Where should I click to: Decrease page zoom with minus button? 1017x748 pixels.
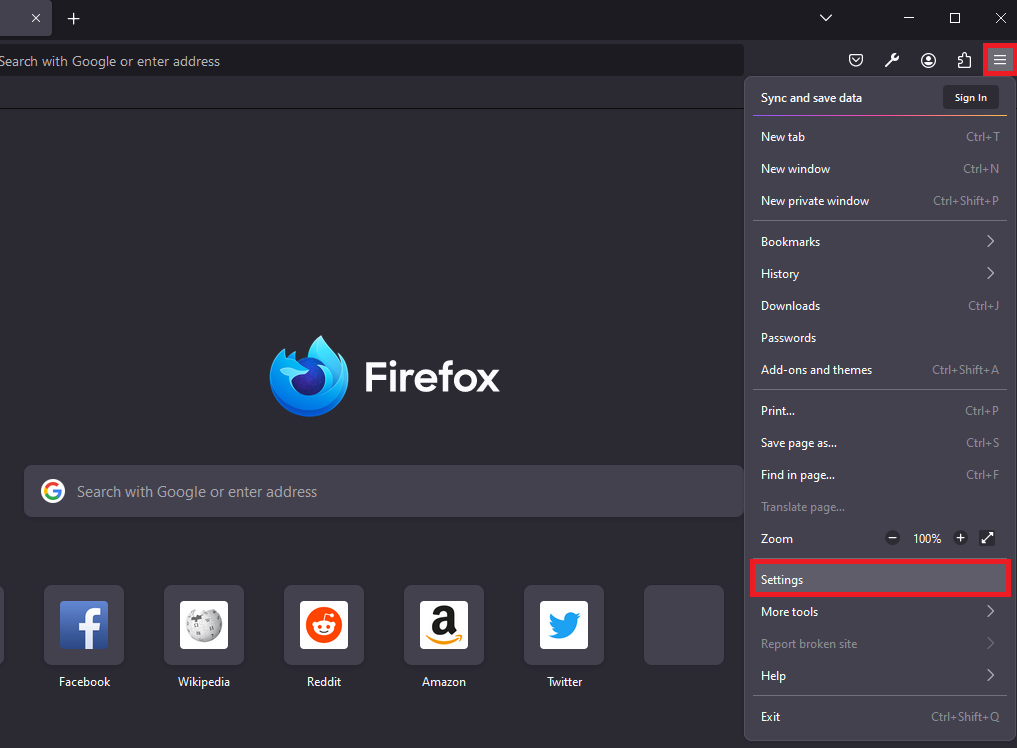pyautogui.click(x=892, y=538)
